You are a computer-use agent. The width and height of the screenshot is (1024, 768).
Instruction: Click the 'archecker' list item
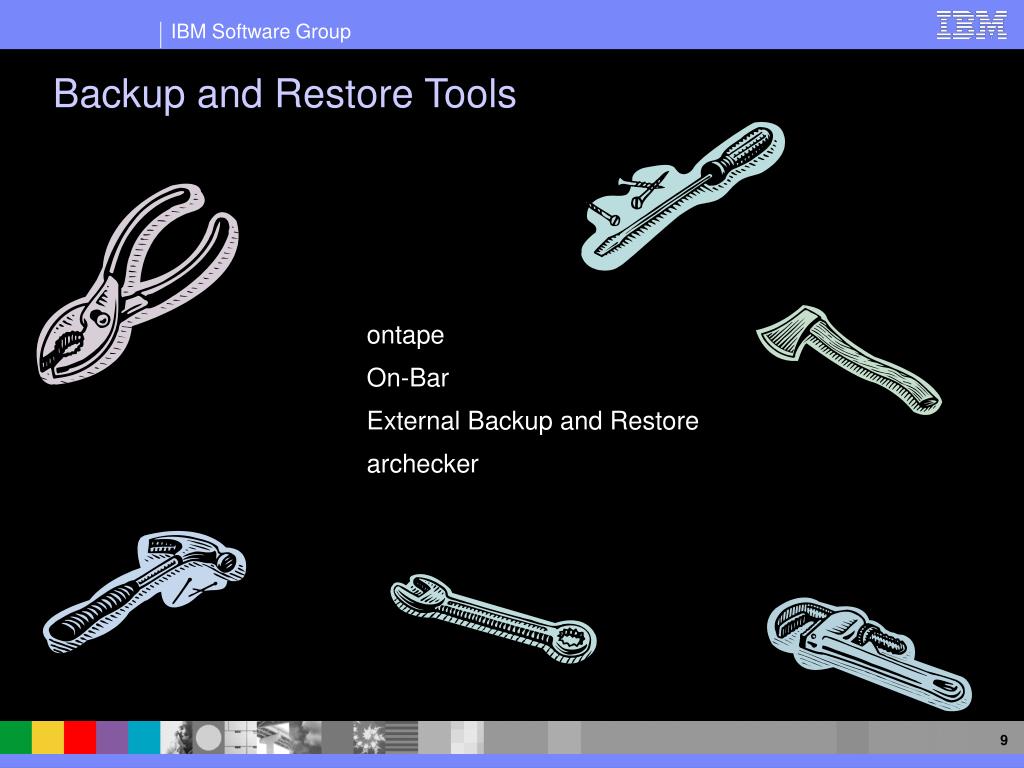click(423, 464)
